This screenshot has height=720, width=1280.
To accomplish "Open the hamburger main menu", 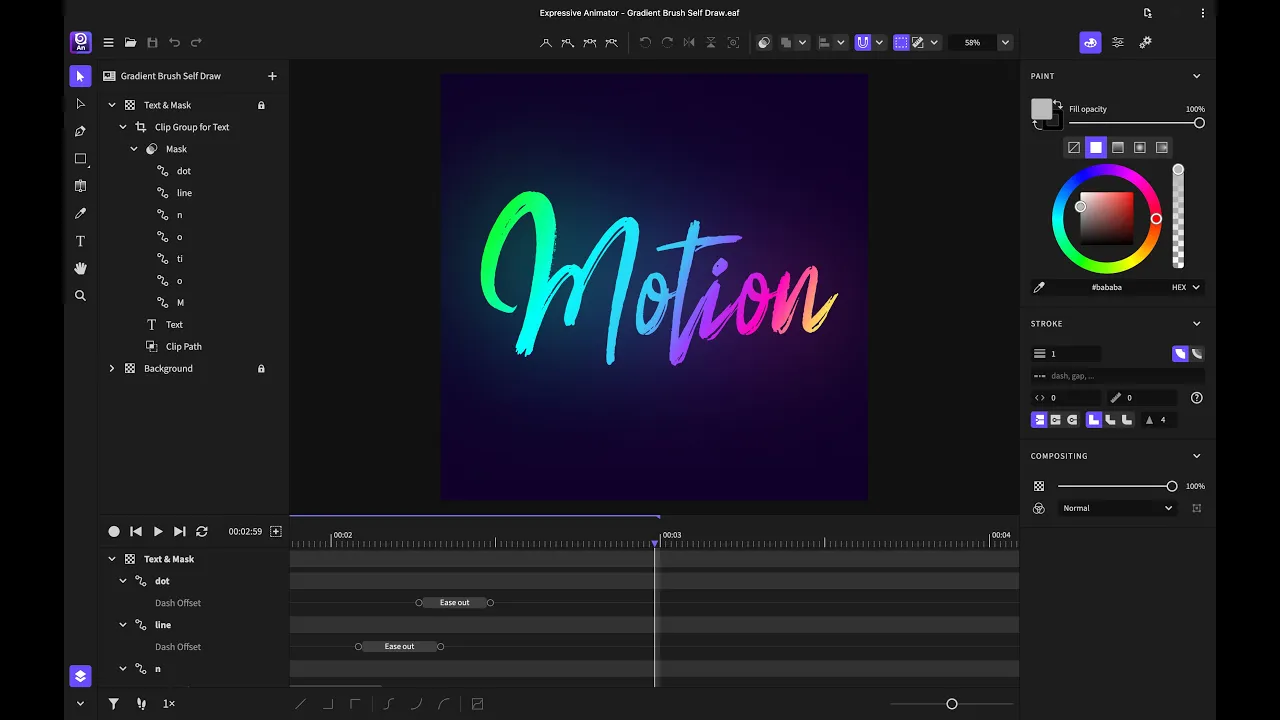I will (x=108, y=42).
